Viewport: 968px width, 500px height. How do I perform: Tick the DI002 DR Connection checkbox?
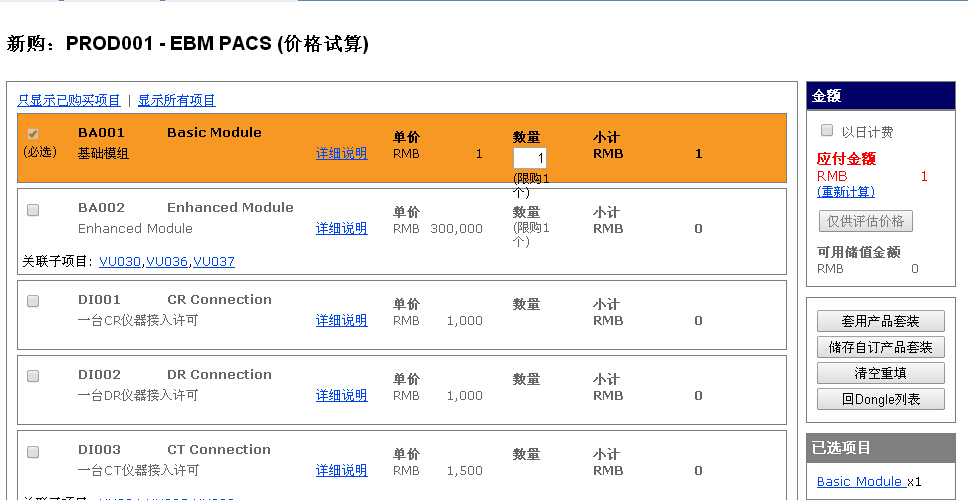click(x=33, y=376)
